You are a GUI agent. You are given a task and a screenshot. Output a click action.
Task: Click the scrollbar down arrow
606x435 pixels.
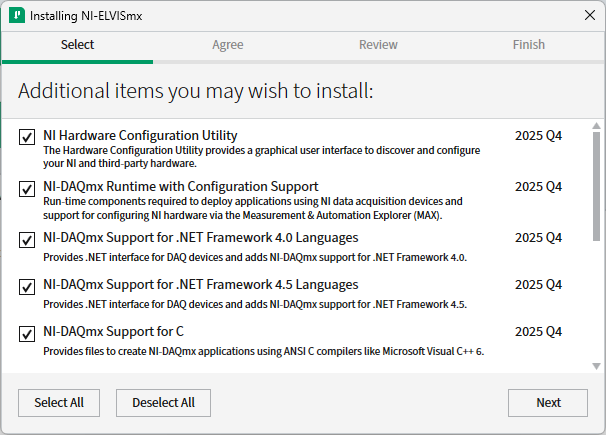tap(596, 366)
